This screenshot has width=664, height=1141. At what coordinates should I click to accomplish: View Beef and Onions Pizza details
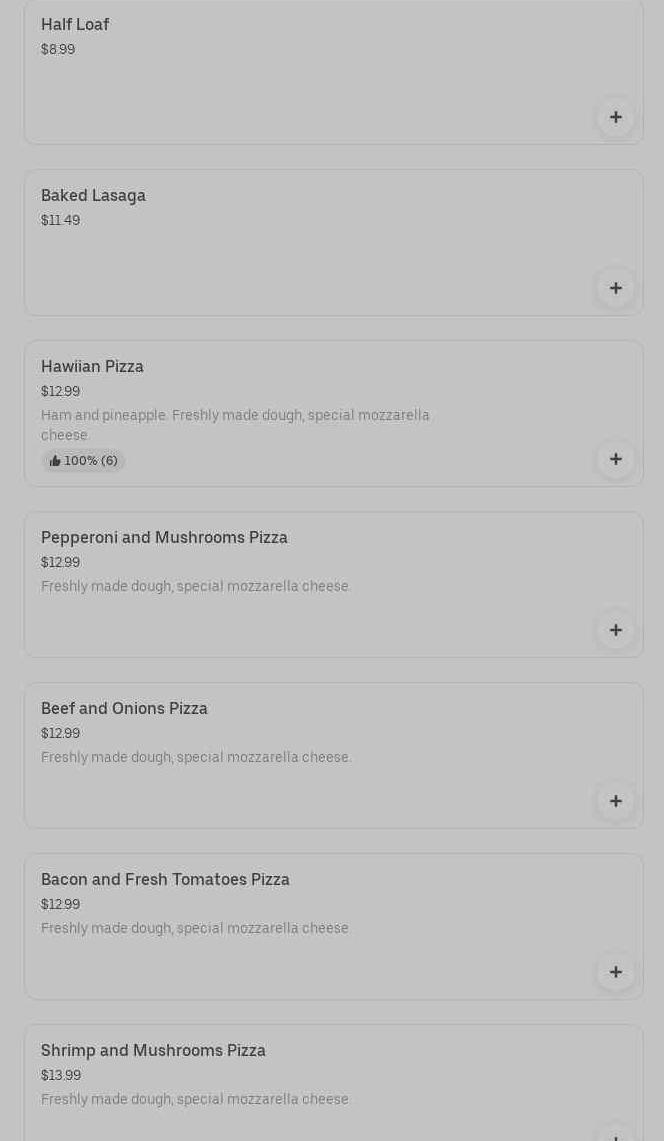click(x=124, y=709)
